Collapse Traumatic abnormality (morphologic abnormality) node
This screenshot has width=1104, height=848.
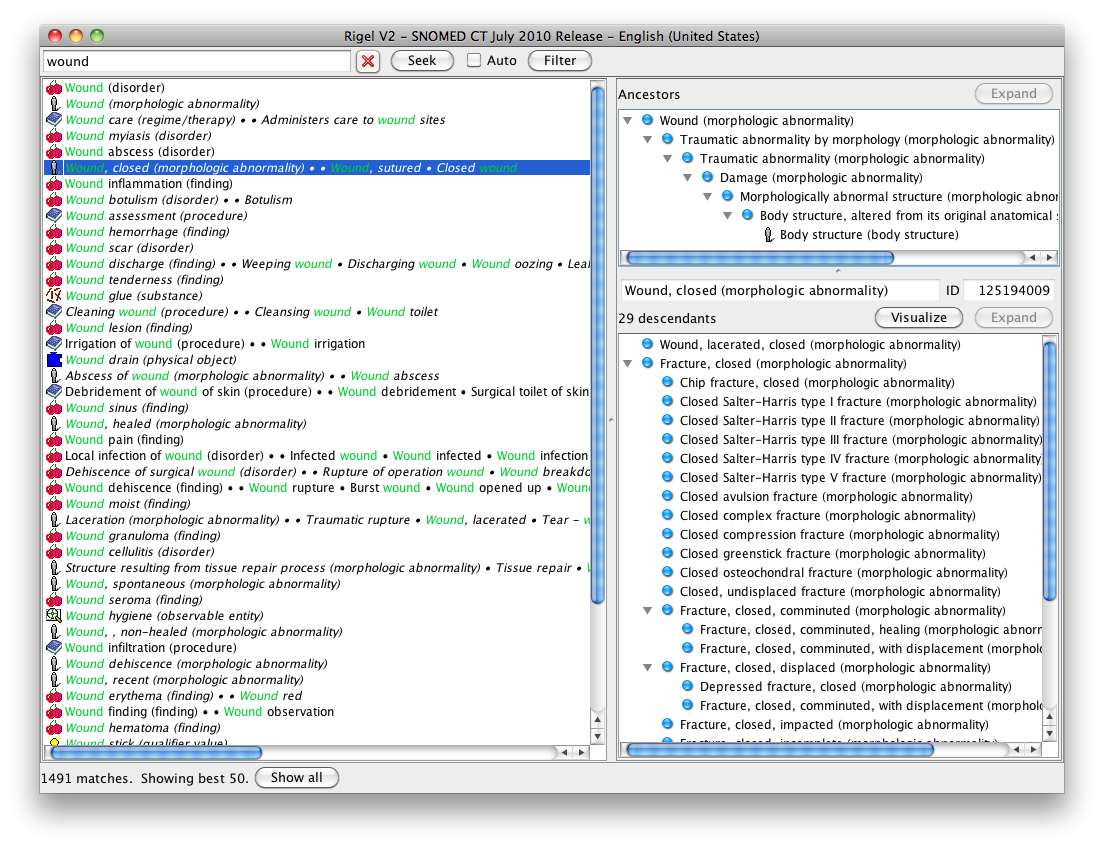coord(667,158)
